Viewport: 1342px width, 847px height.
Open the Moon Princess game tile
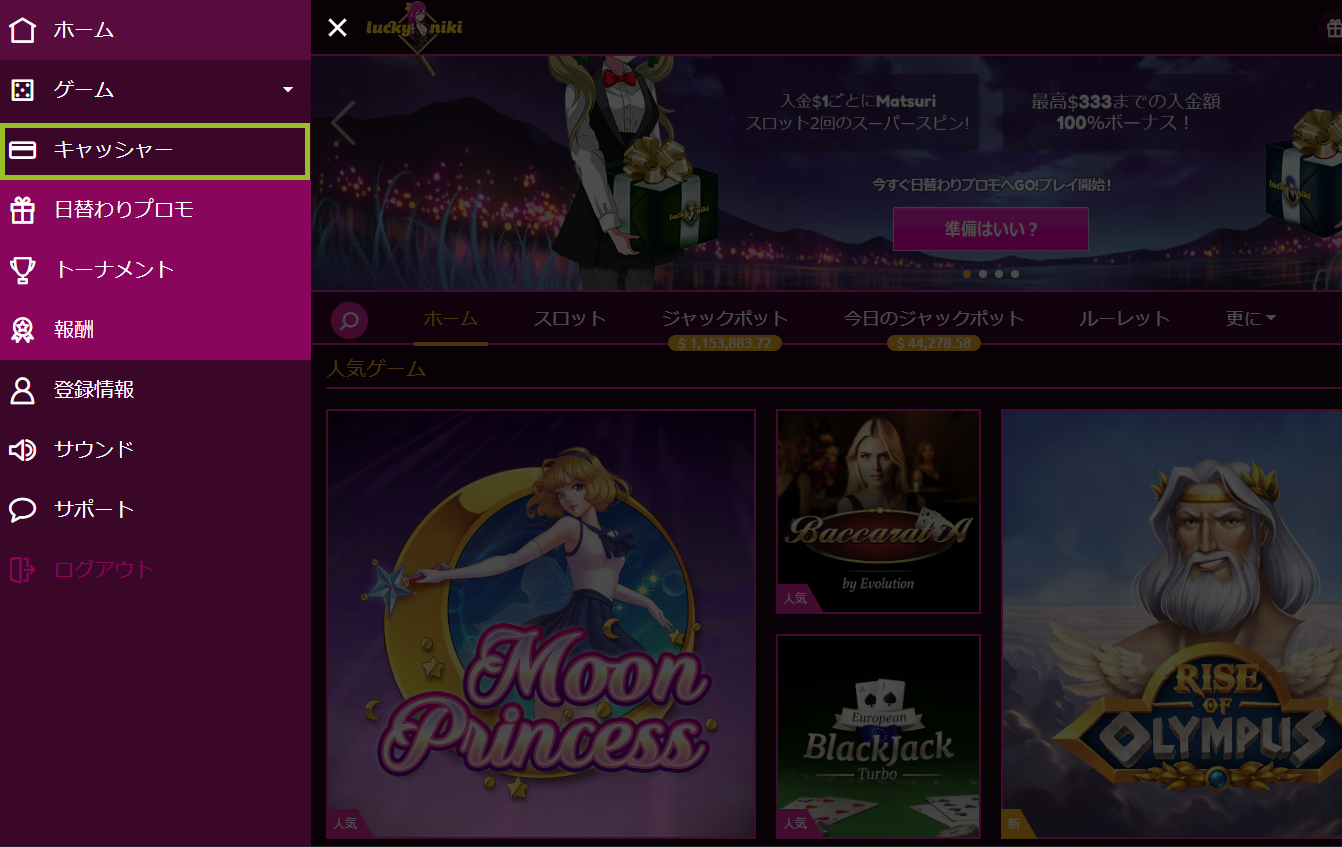tap(541, 624)
